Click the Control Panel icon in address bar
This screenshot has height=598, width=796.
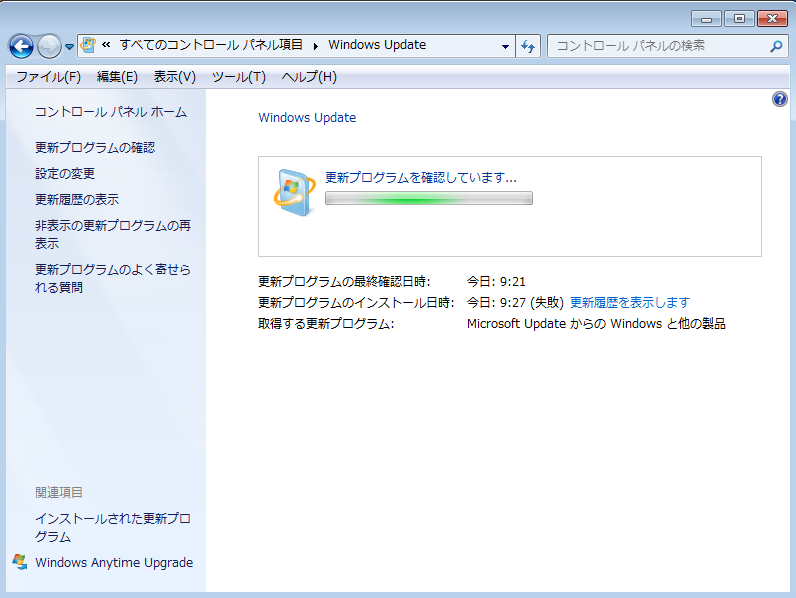pos(88,45)
